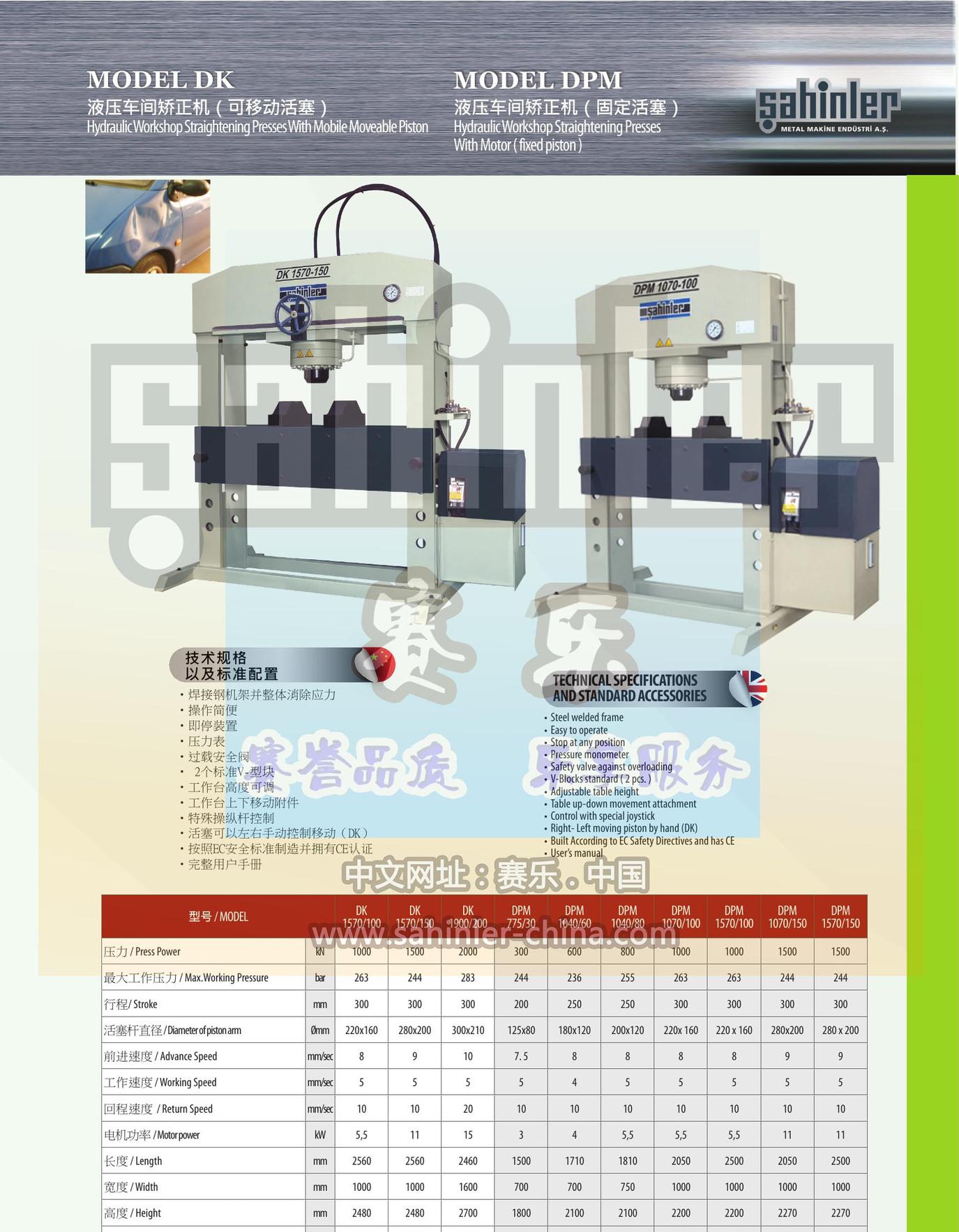Click the "7.5" advance speed cell
959x1232 pixels.
coord(521,1056)
